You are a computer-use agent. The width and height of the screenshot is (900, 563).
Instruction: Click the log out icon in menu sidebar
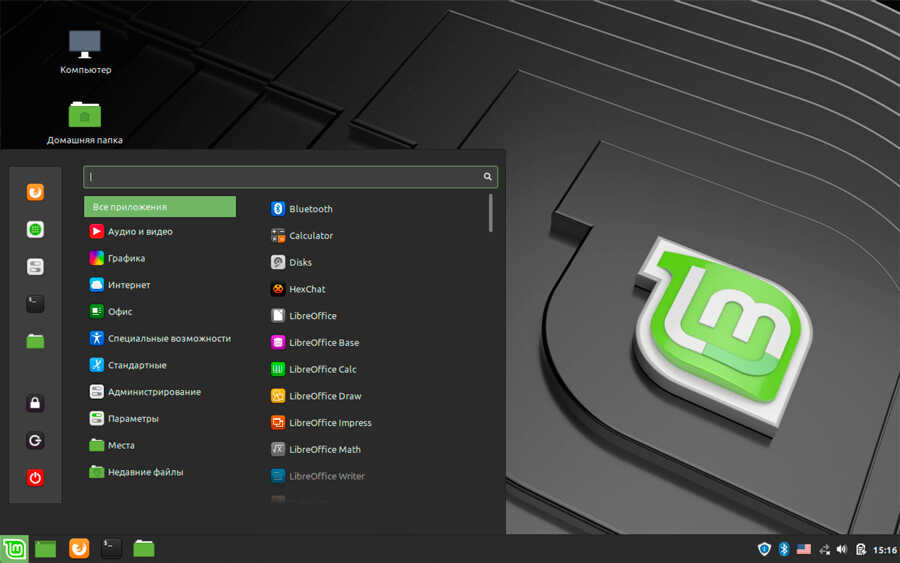35,440
